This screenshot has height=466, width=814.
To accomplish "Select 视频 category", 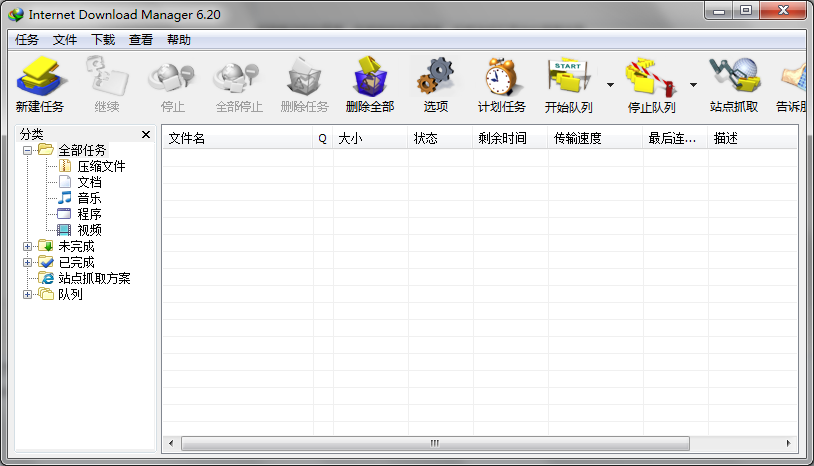I will coord(89,230).
